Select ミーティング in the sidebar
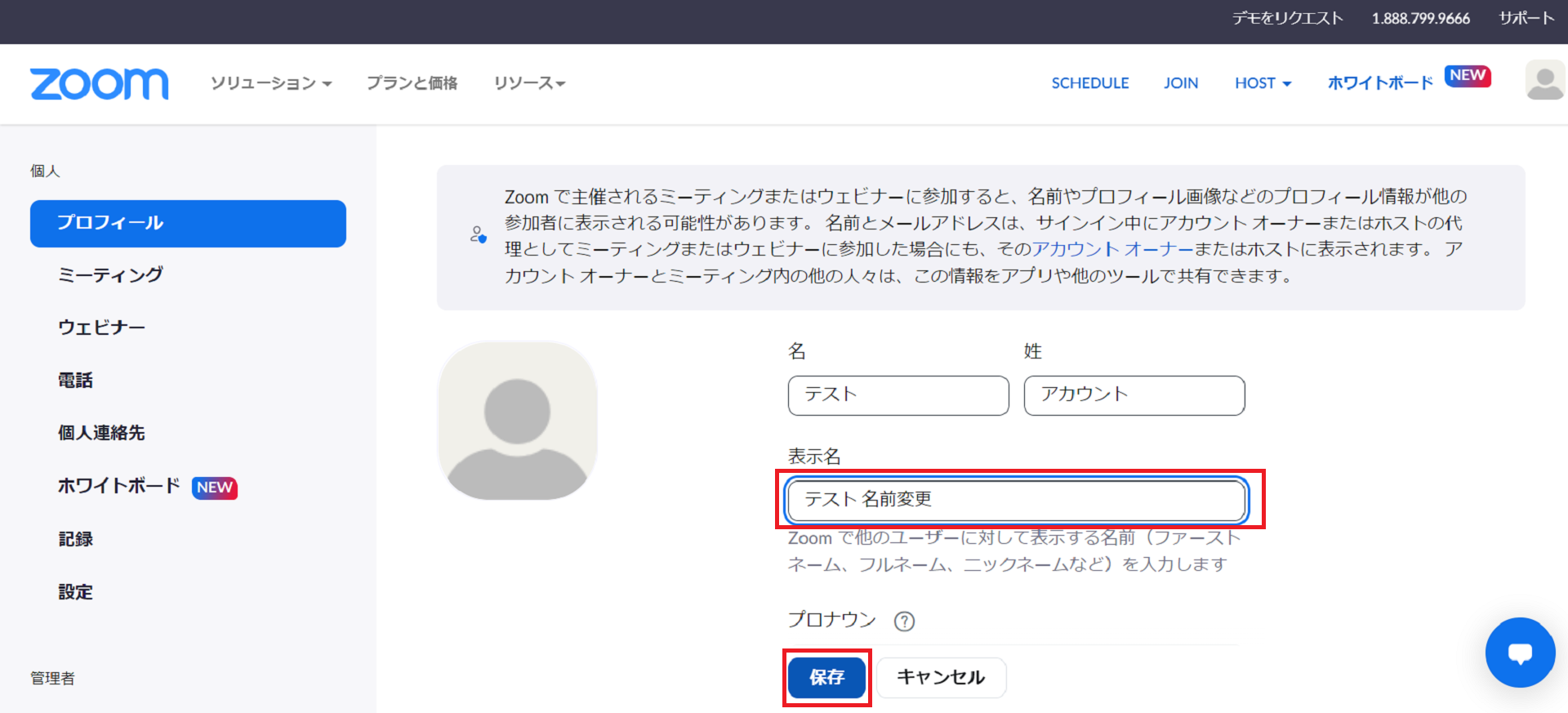Image resolution: width=1568 pixels, height=713 pixels. click(110, 275)
